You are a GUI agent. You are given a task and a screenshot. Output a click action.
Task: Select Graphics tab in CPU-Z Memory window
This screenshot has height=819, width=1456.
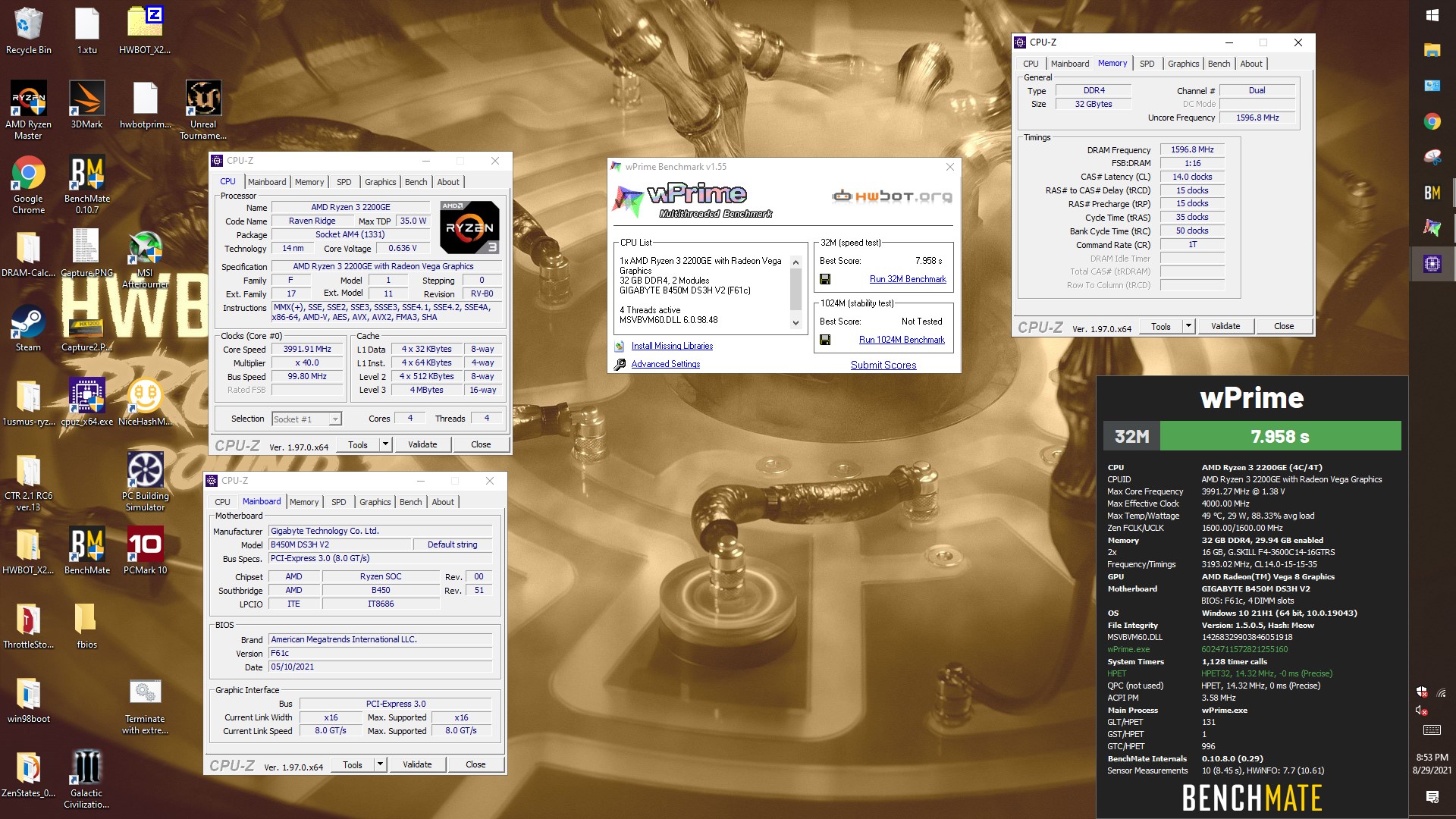click(1183, 64)
